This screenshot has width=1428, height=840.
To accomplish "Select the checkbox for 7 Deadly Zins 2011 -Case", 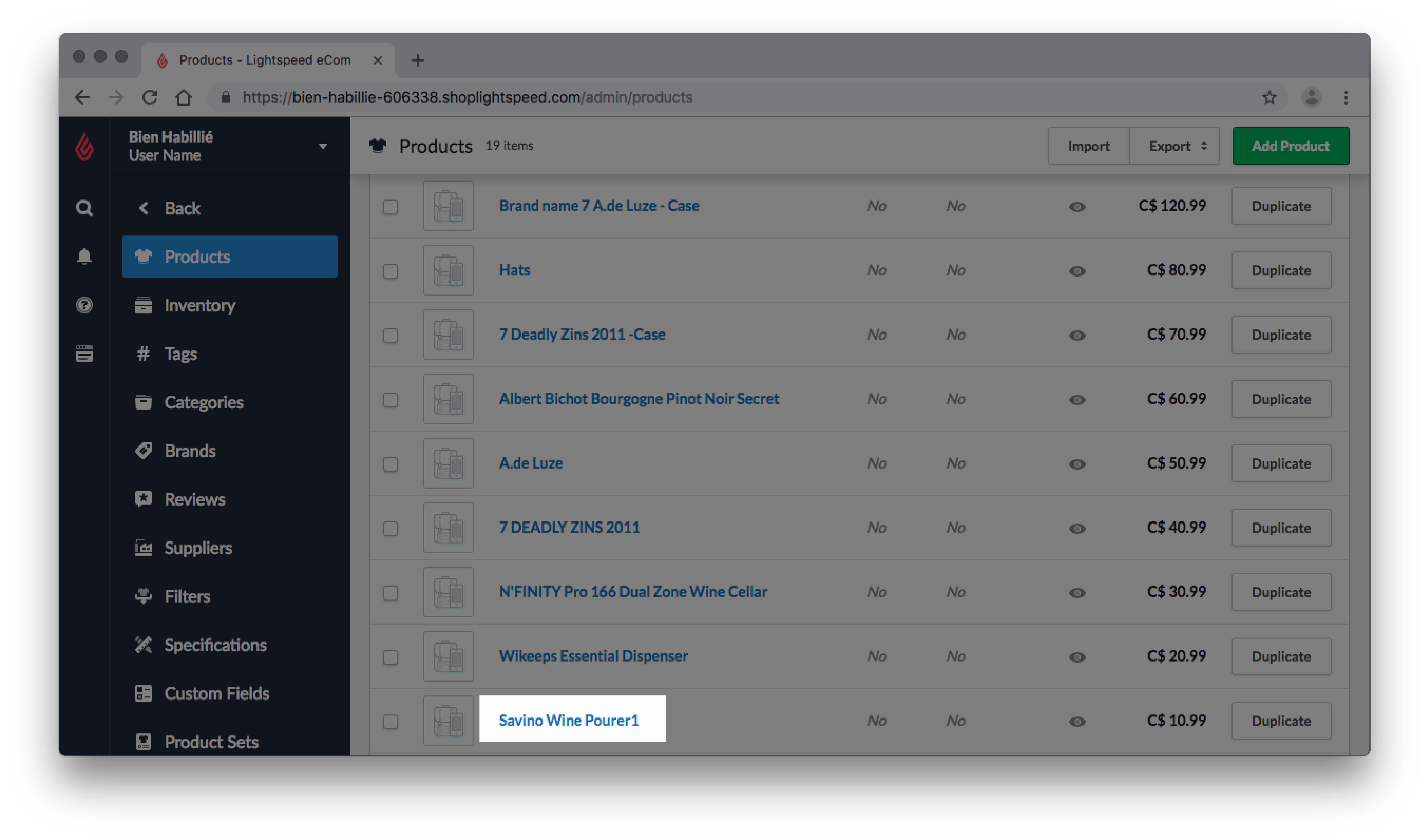I will [391, 335].
